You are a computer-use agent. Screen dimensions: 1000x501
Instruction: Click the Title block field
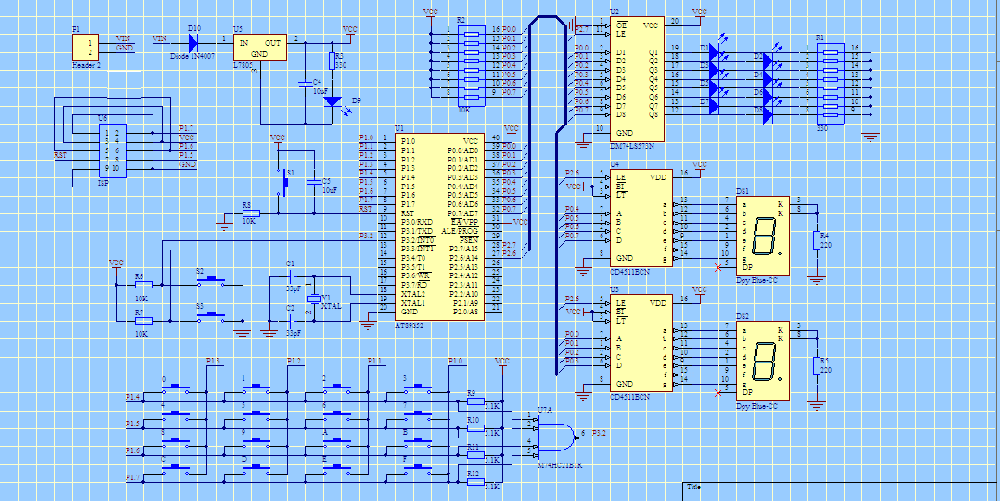[840, 487]
